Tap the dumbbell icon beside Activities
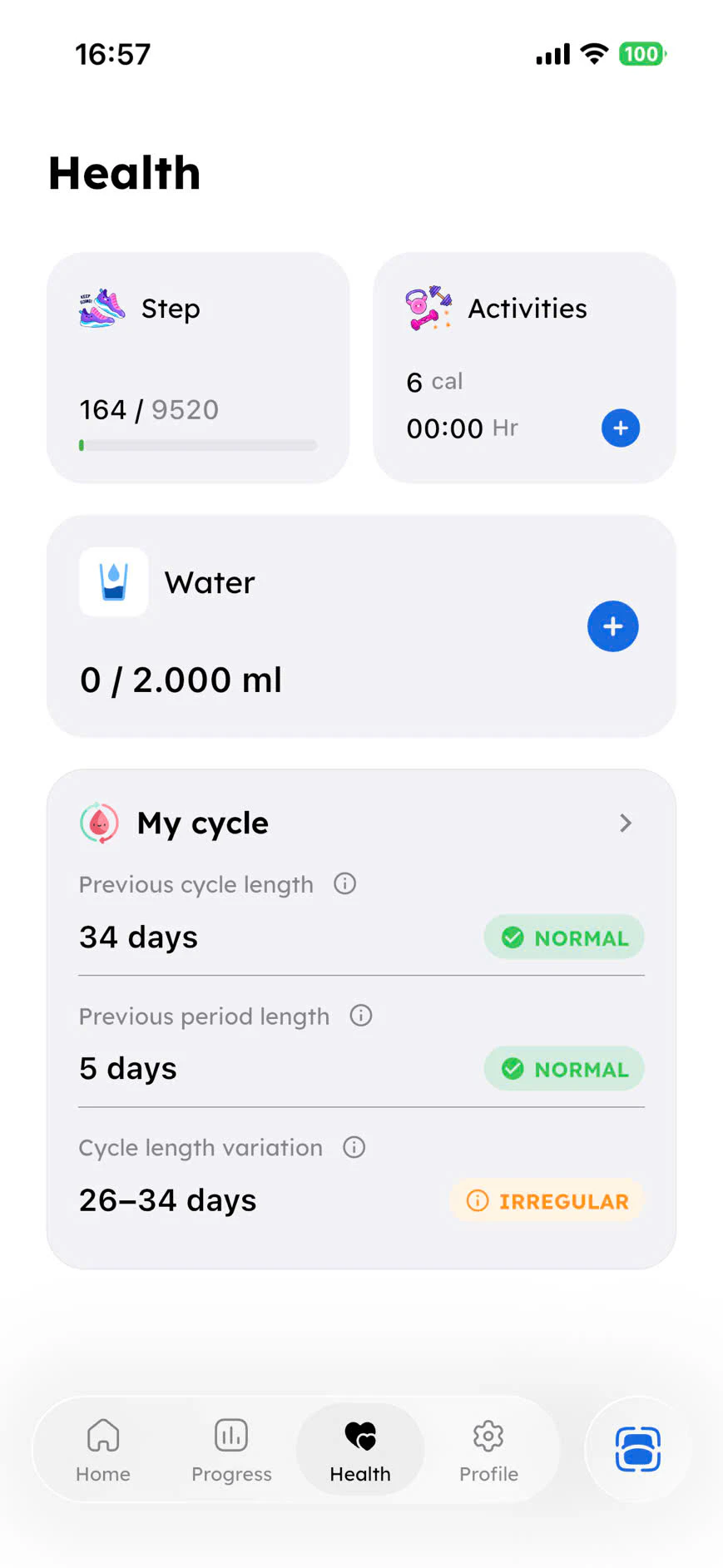 tap(428, 308)
